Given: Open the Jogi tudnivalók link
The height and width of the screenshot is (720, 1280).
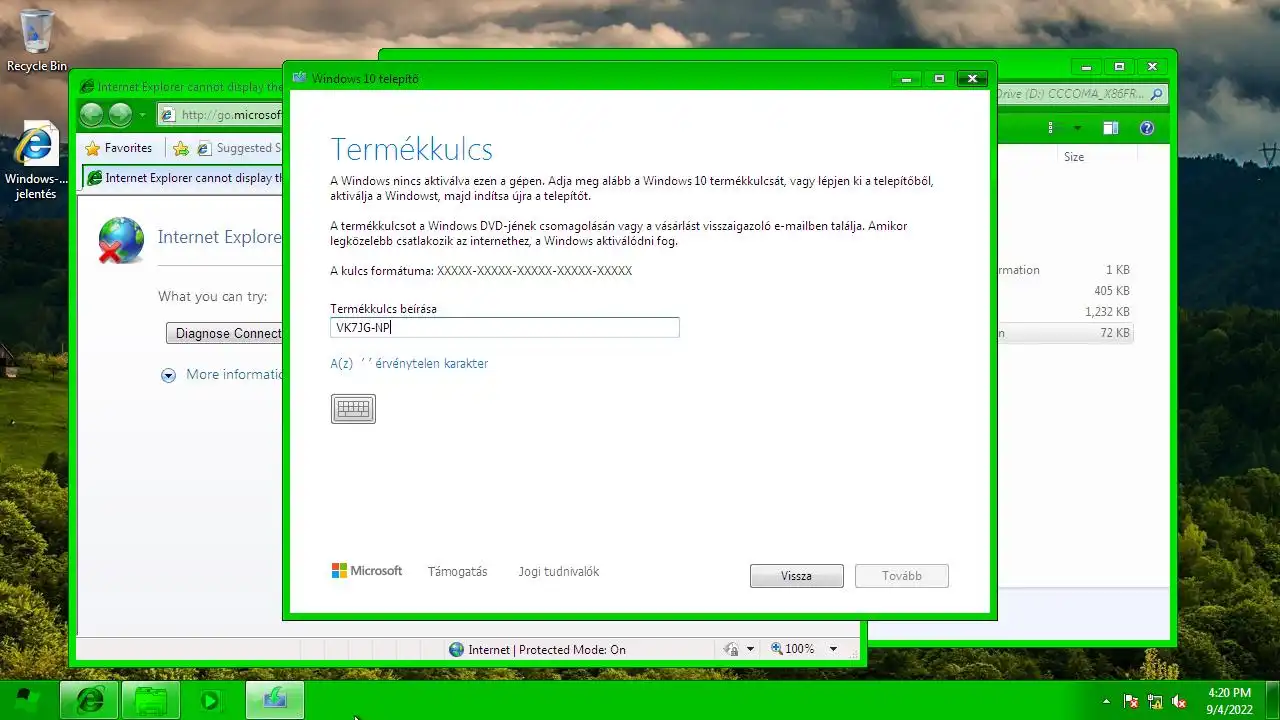Looking at the screenshot, I should 559,572.
